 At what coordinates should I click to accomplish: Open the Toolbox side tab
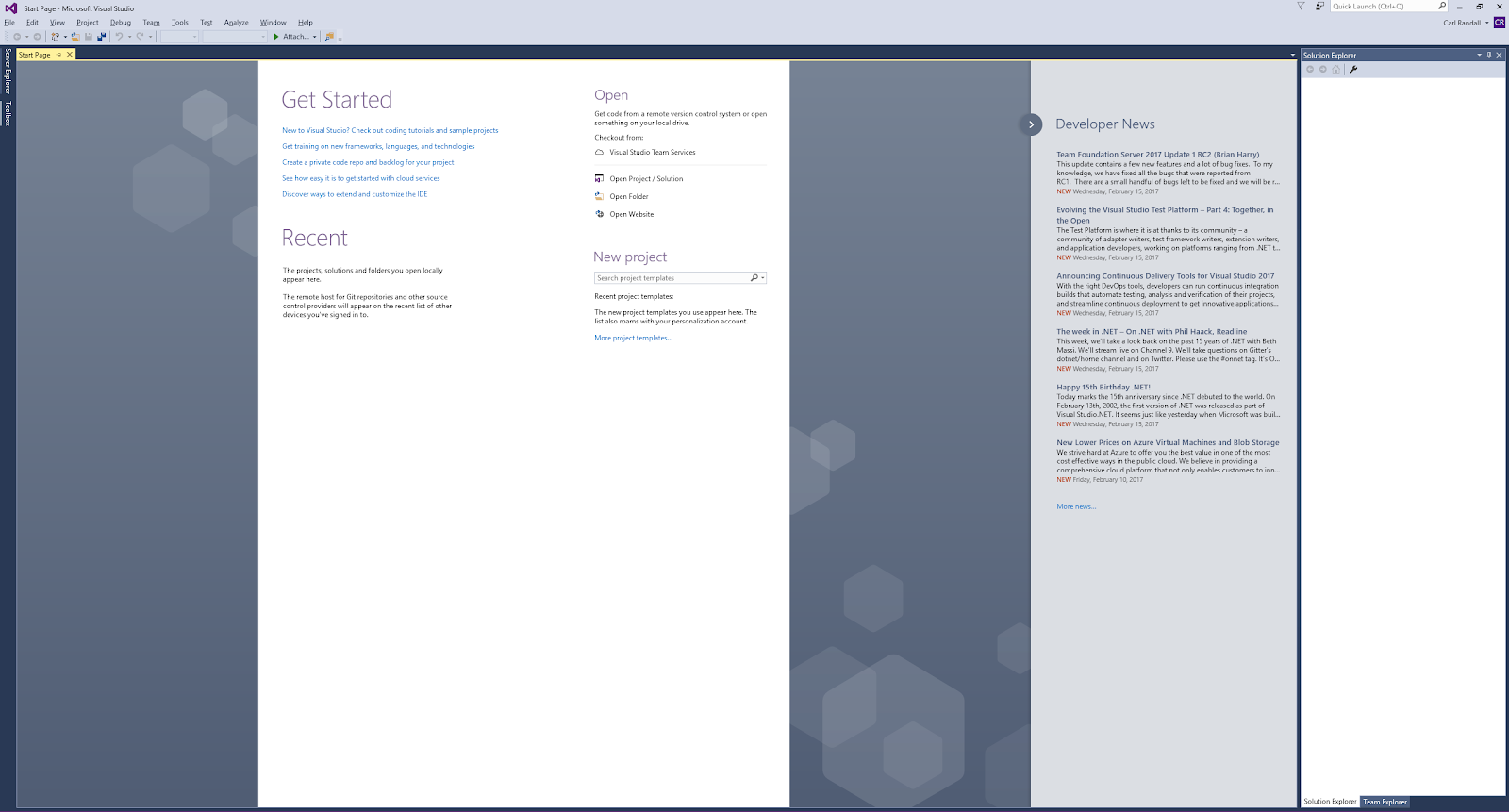point(8,113)
